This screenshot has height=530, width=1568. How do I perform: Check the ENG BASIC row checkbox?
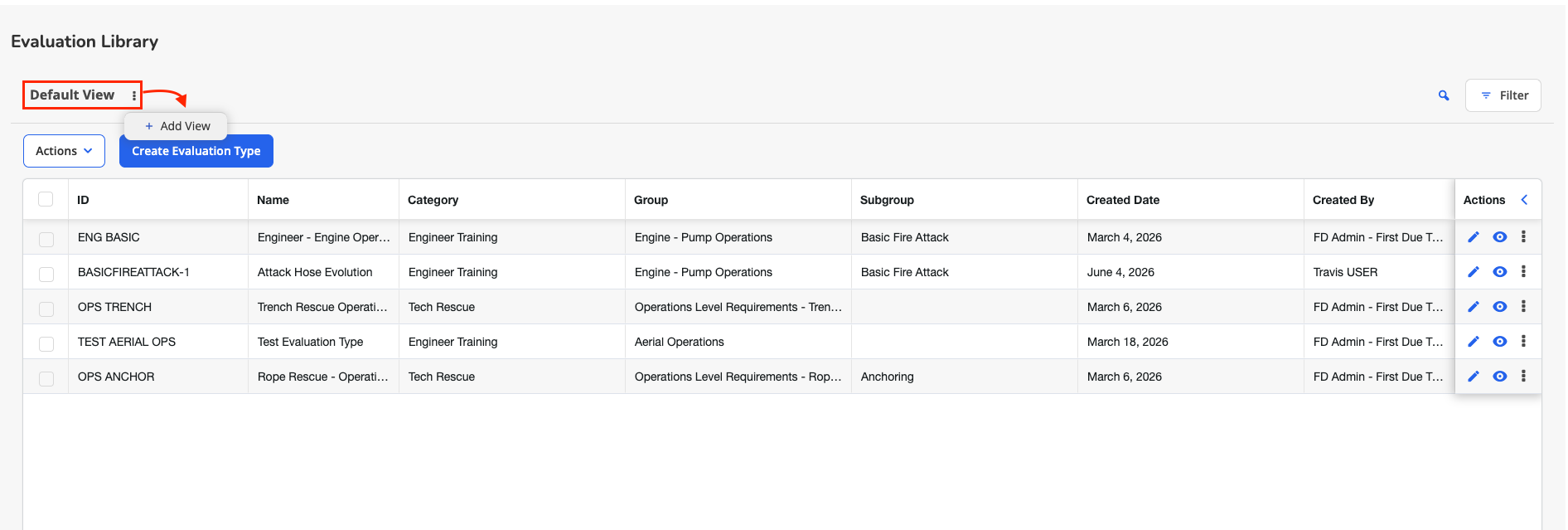click(46, 239)
